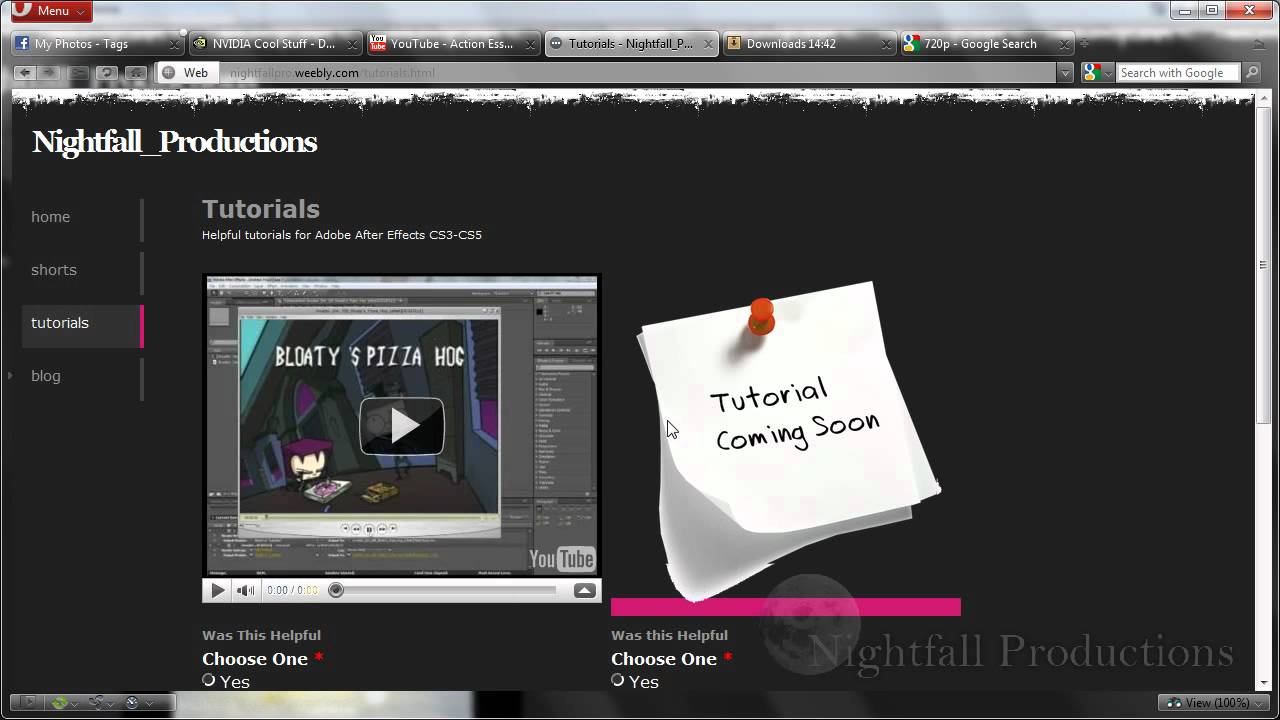Viewport: 1280px width, 720px height.
Task: Click the player's play button below video
Action: 217,591
